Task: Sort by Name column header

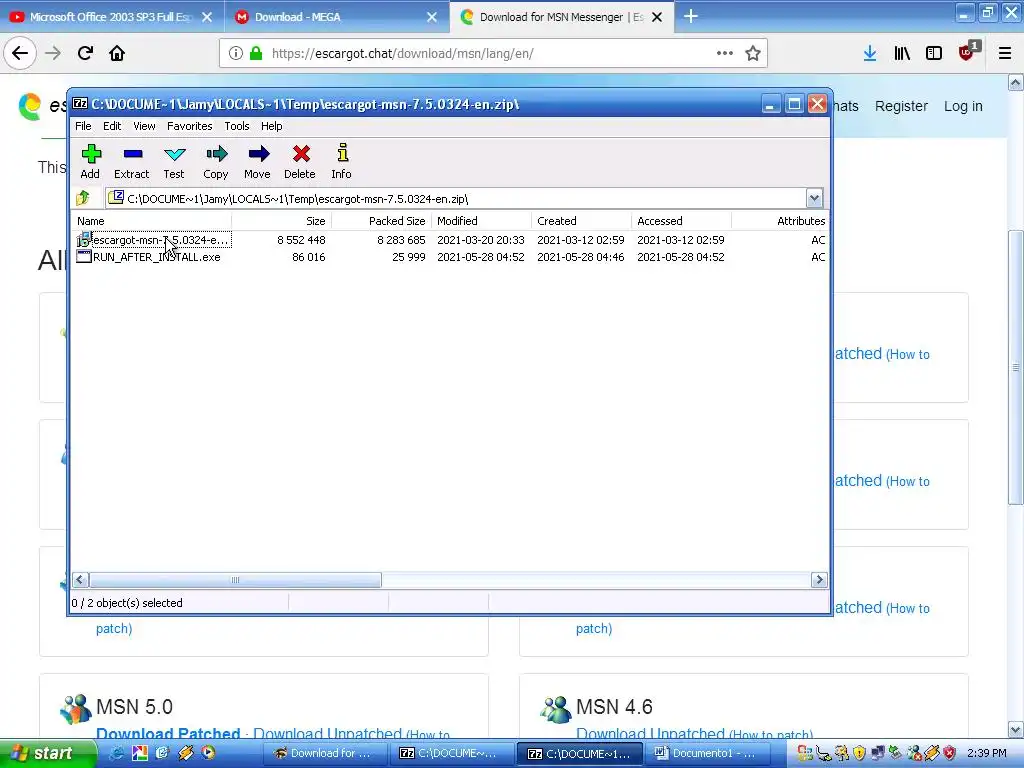Action: (x=152, y=221)
